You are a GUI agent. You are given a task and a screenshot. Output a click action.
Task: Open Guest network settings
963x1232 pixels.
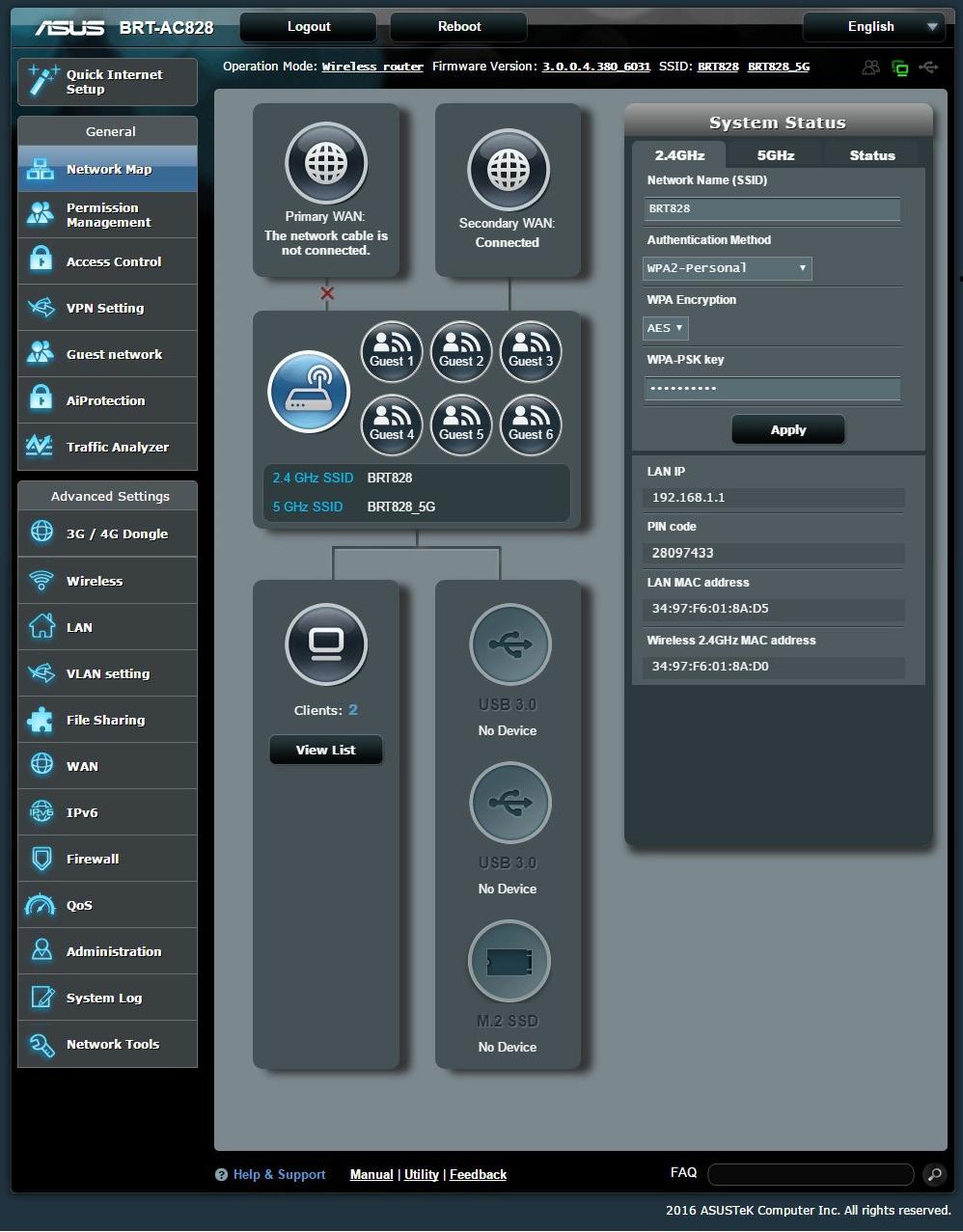click(107, 354)
